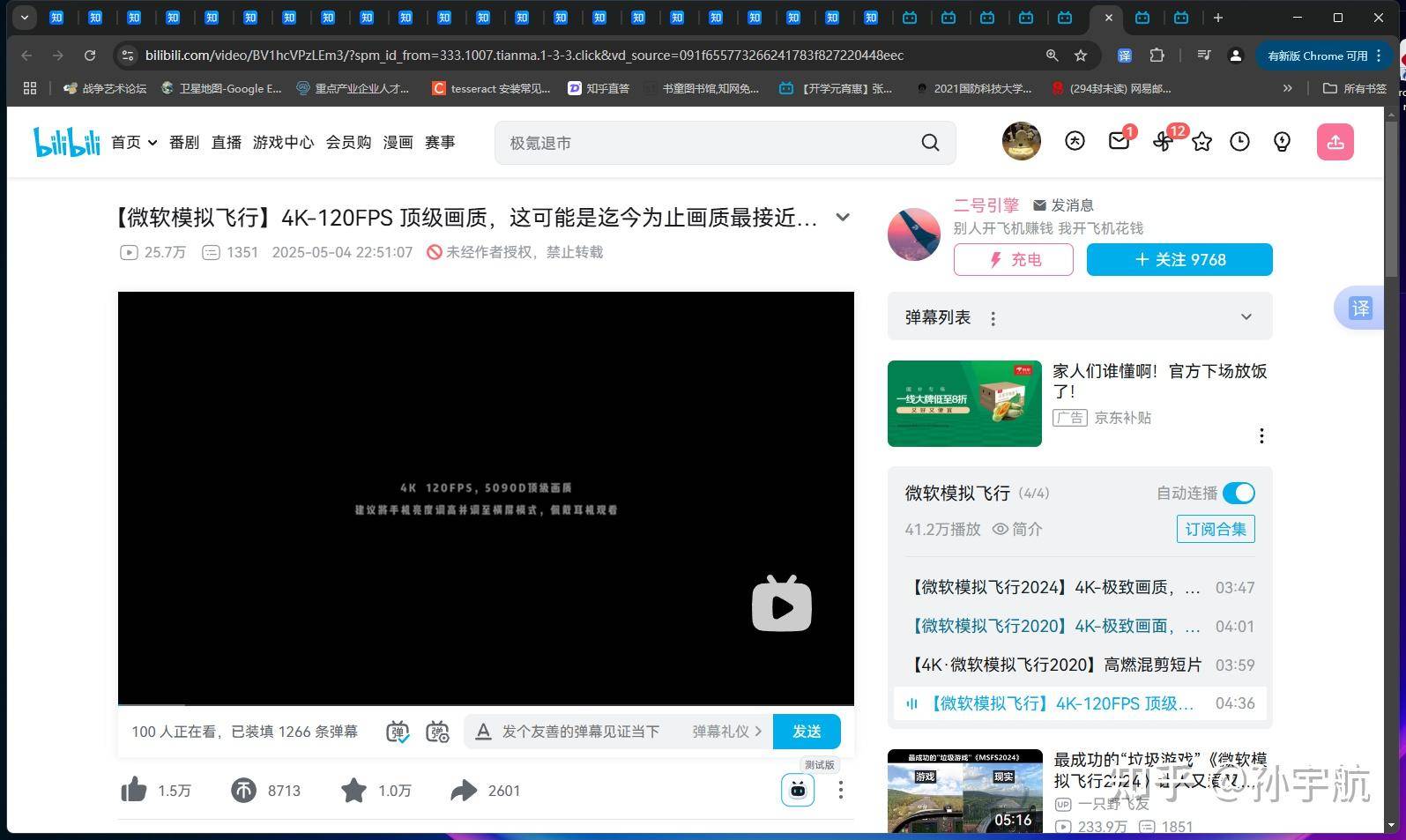Viewport: 1406px width, 840px height.
Task: Click the bilibili logo
Action: [x=67, y=142]
